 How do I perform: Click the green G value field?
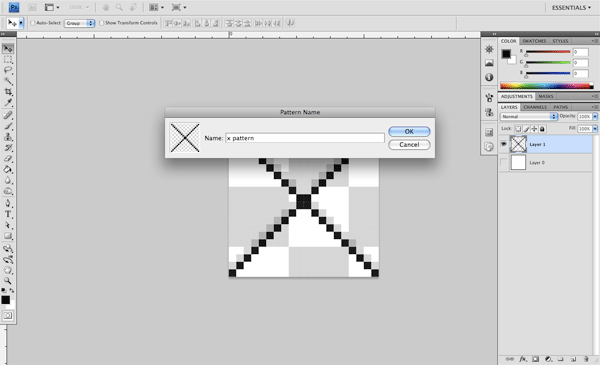(x=580, y=63)
